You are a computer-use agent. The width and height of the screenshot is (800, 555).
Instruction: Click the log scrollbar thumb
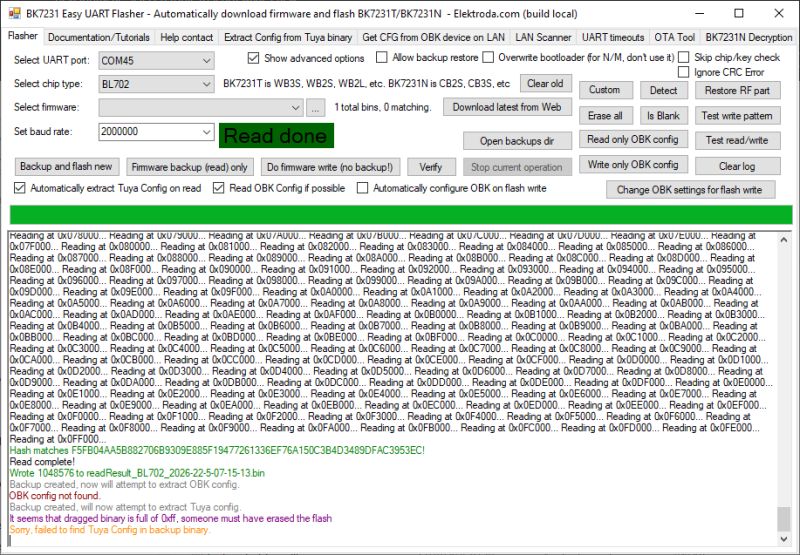pos(784,519)
